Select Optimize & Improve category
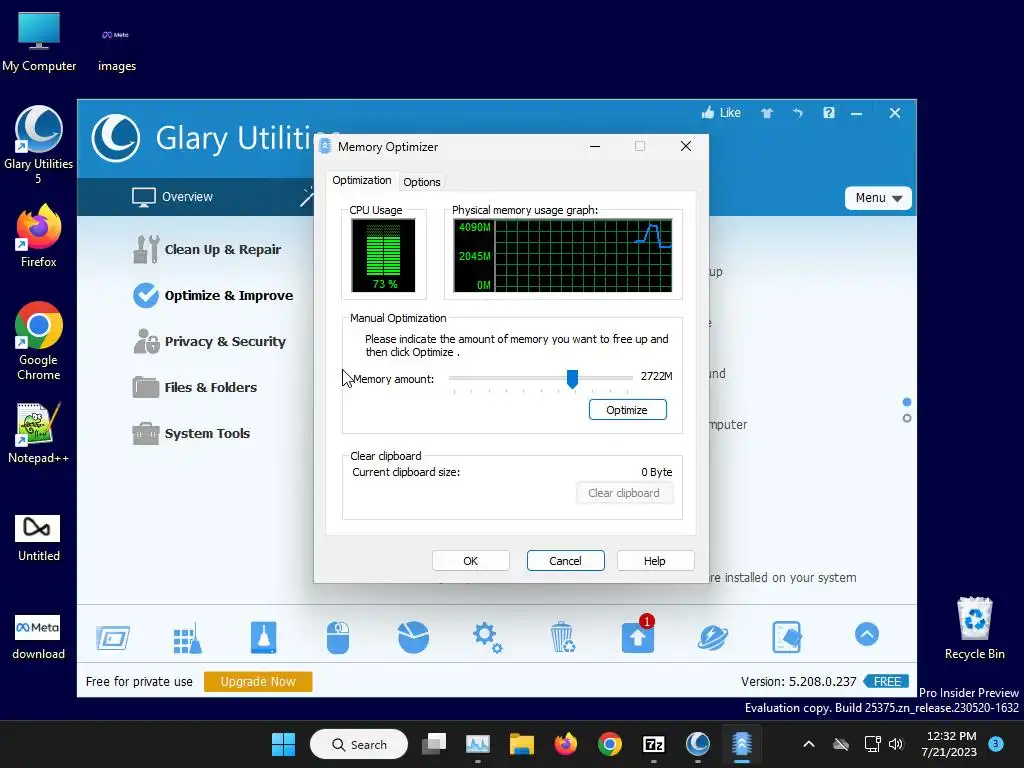This screenshot has width=1024, height=768. point(213,295)
